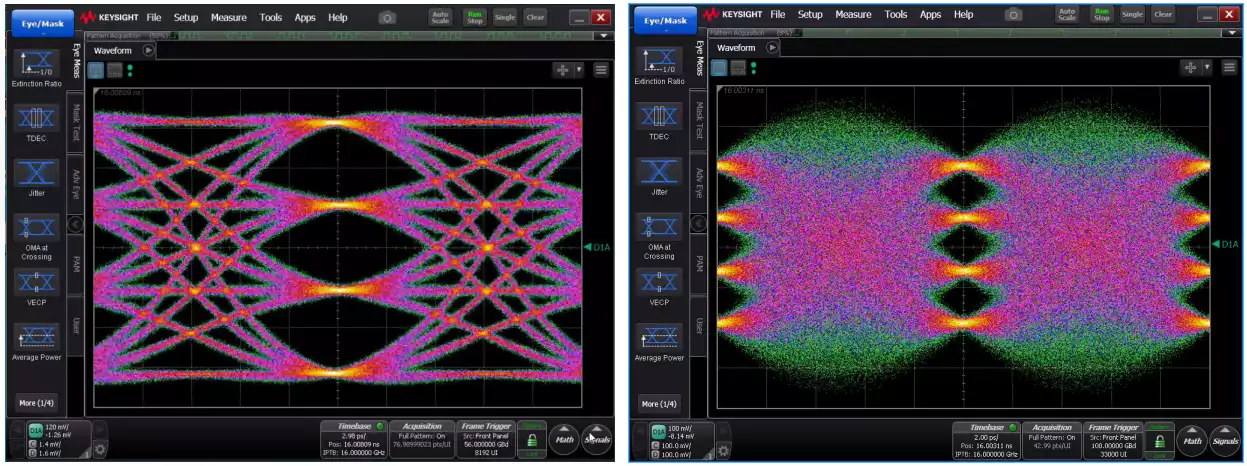Image resolution: width=1247 pixels, height=466 pixels.
Task: Select OMA at Crossing in right window
Action: pyautogui.click(x=659, y=234)
